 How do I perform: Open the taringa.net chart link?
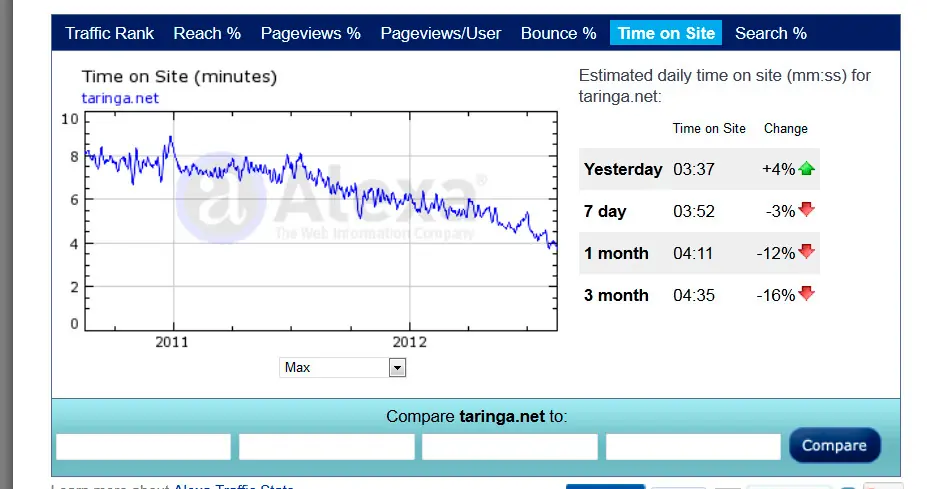click(x=120, y=98)
